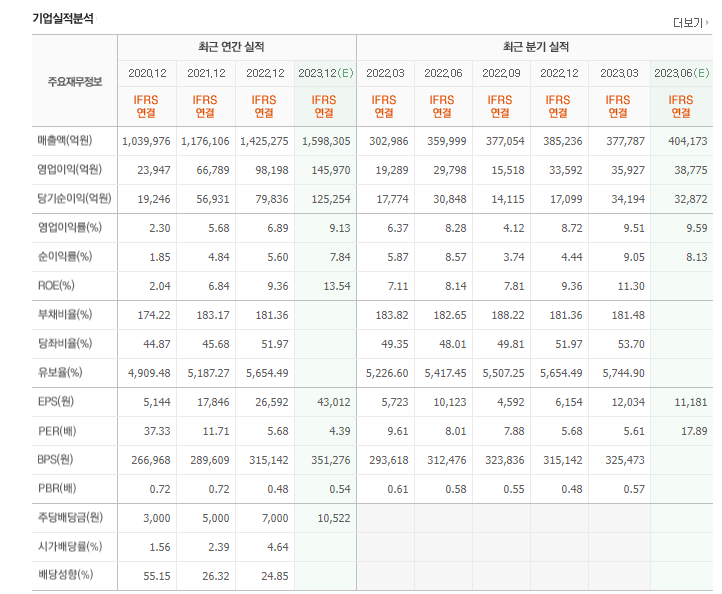Image resolution: width=722 pixels, height=594 pixels.
Task: Click the reserve ratio value 4,909.48
Action: pos(149,373)
